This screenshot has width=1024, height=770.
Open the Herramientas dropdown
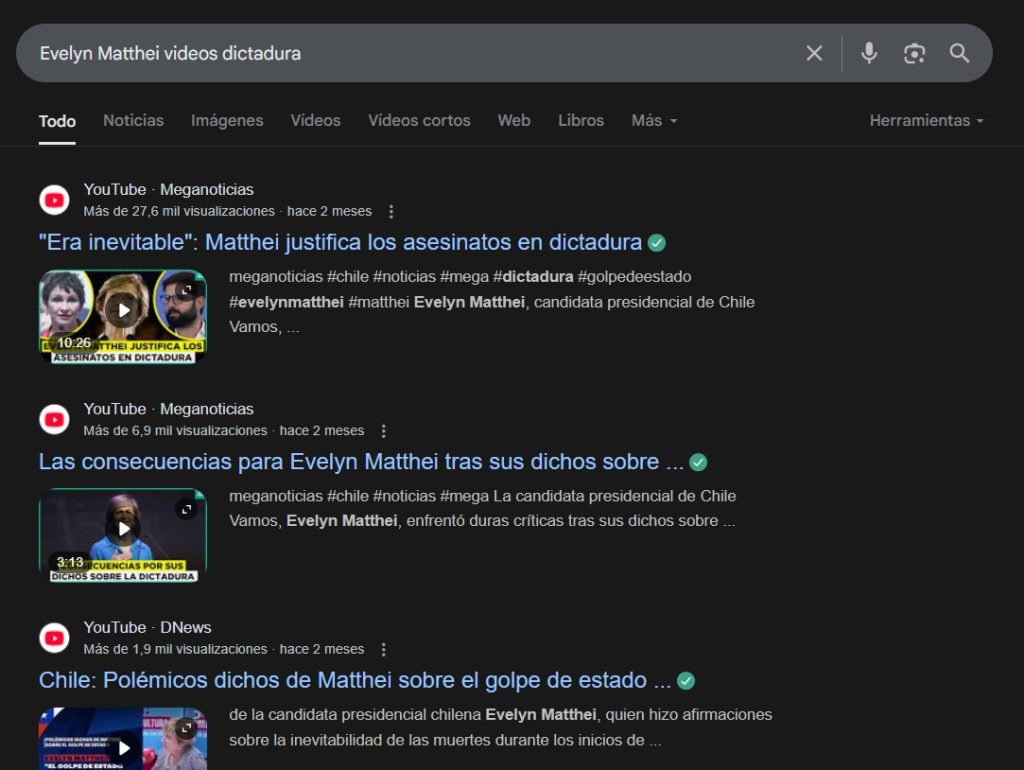[926, 121]
